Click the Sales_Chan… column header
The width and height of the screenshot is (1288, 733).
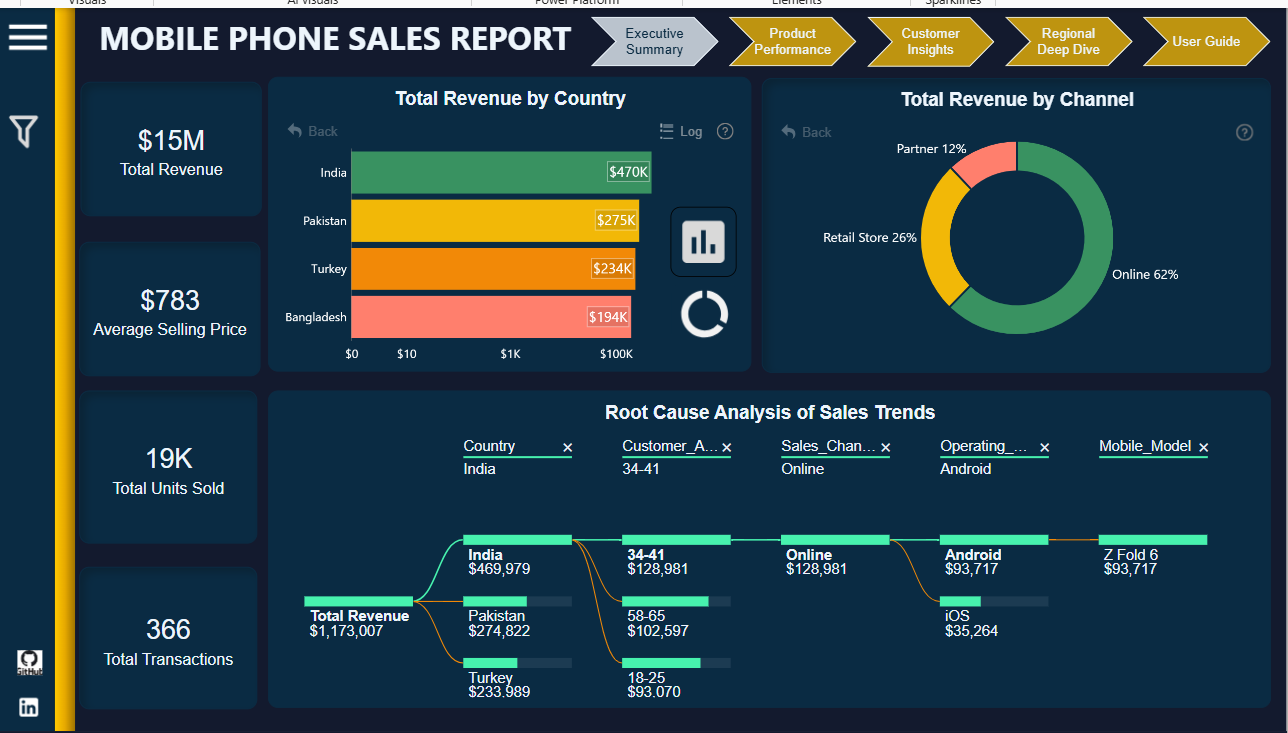828,446
